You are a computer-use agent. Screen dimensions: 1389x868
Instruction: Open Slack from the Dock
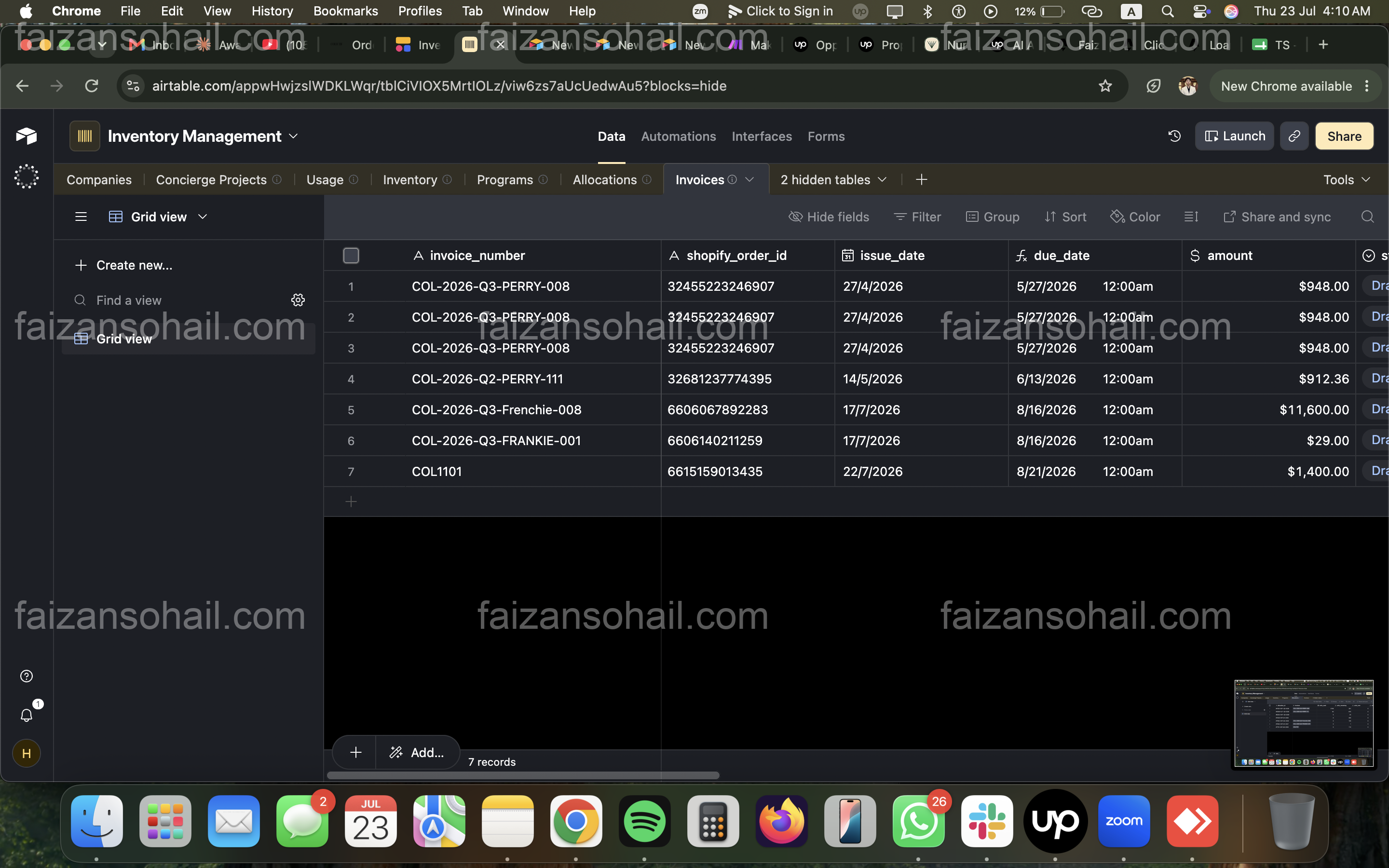987,820
